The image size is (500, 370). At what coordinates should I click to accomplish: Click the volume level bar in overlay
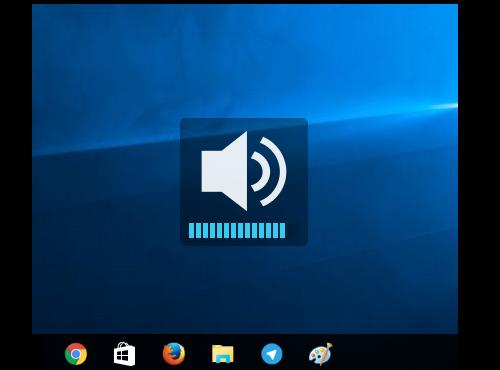[x=237, y=231]
